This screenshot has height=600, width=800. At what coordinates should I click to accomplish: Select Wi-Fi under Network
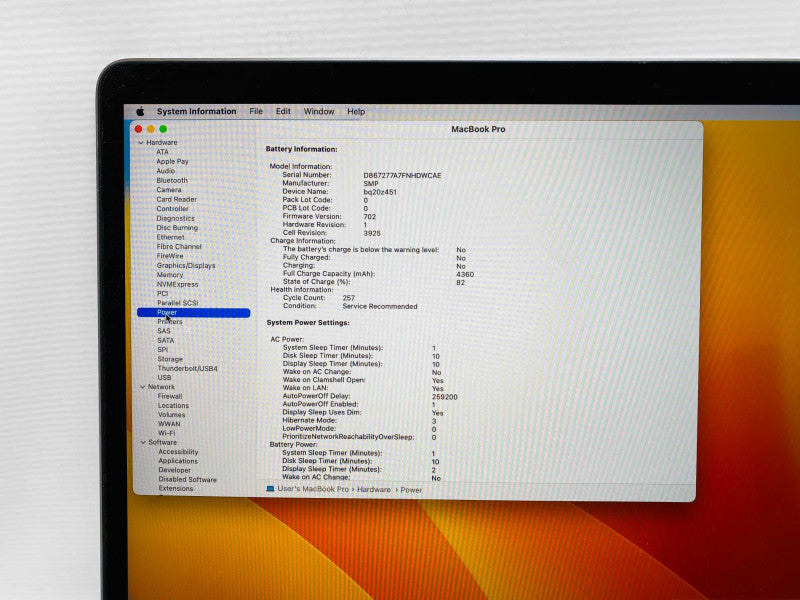[x=166, y=433]
